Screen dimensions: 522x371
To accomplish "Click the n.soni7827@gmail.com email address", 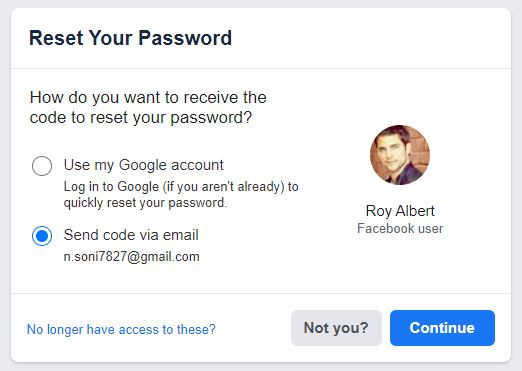I will coord(132,257).
